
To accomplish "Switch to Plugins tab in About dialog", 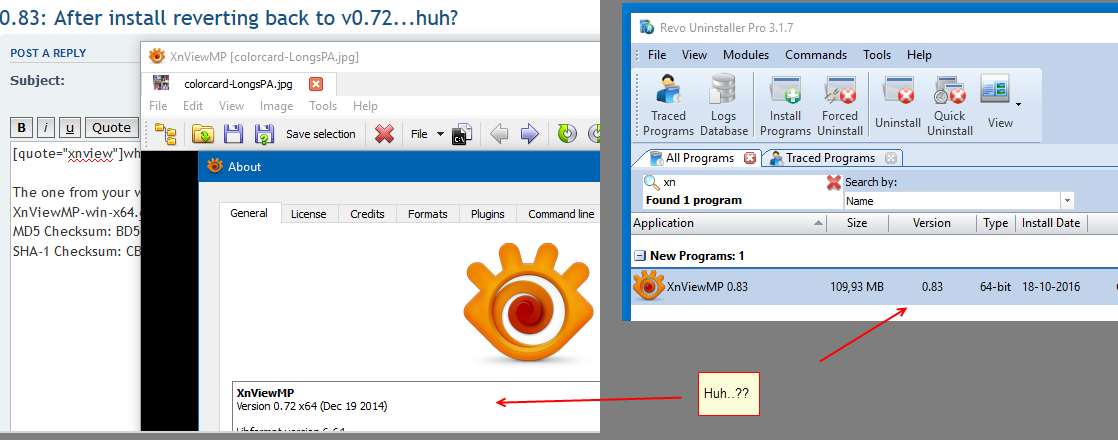I will click(488, 214).
